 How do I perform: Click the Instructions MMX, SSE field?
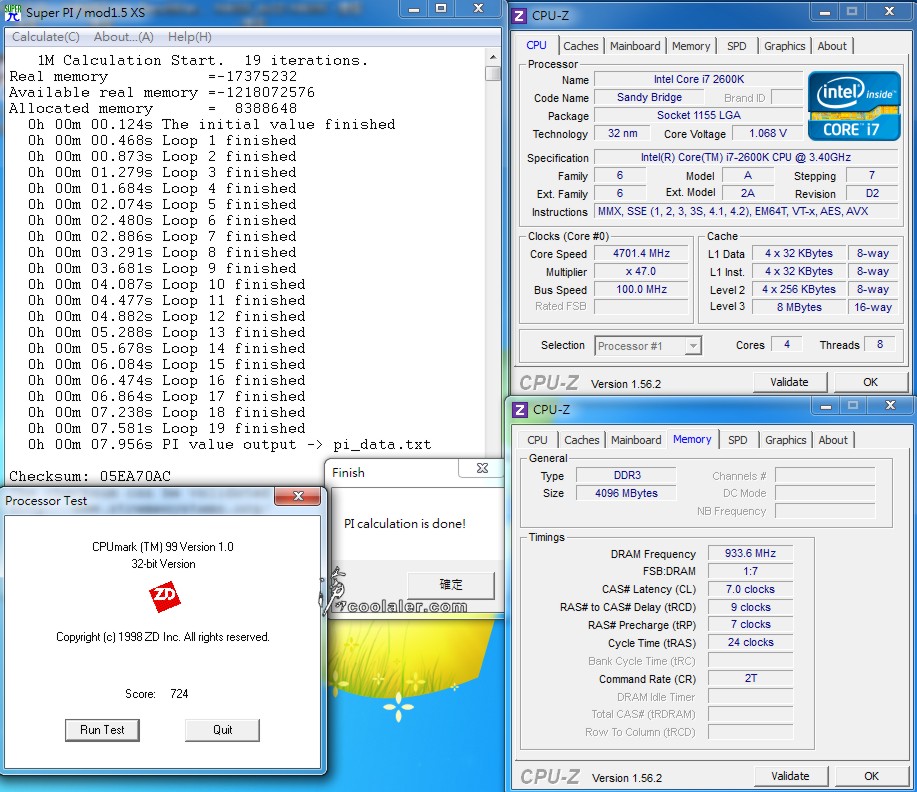[746, 211]
